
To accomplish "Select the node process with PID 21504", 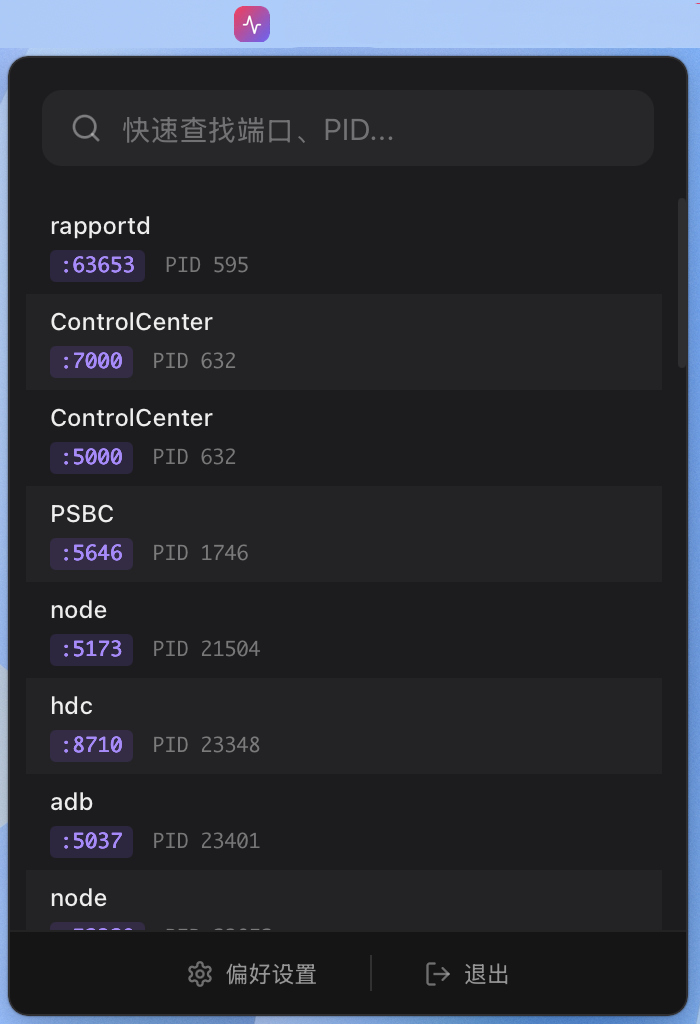I will (345, 627).
